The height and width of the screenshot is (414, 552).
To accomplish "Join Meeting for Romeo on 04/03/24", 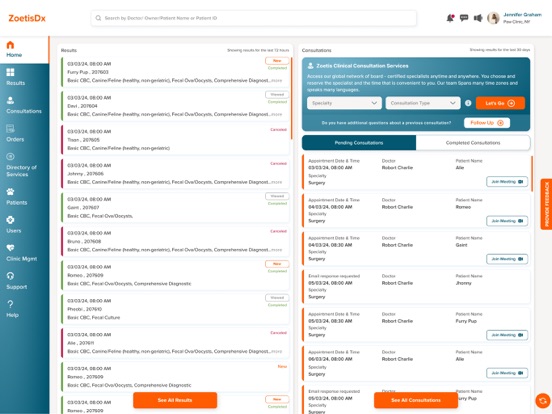I will [507, 221].
